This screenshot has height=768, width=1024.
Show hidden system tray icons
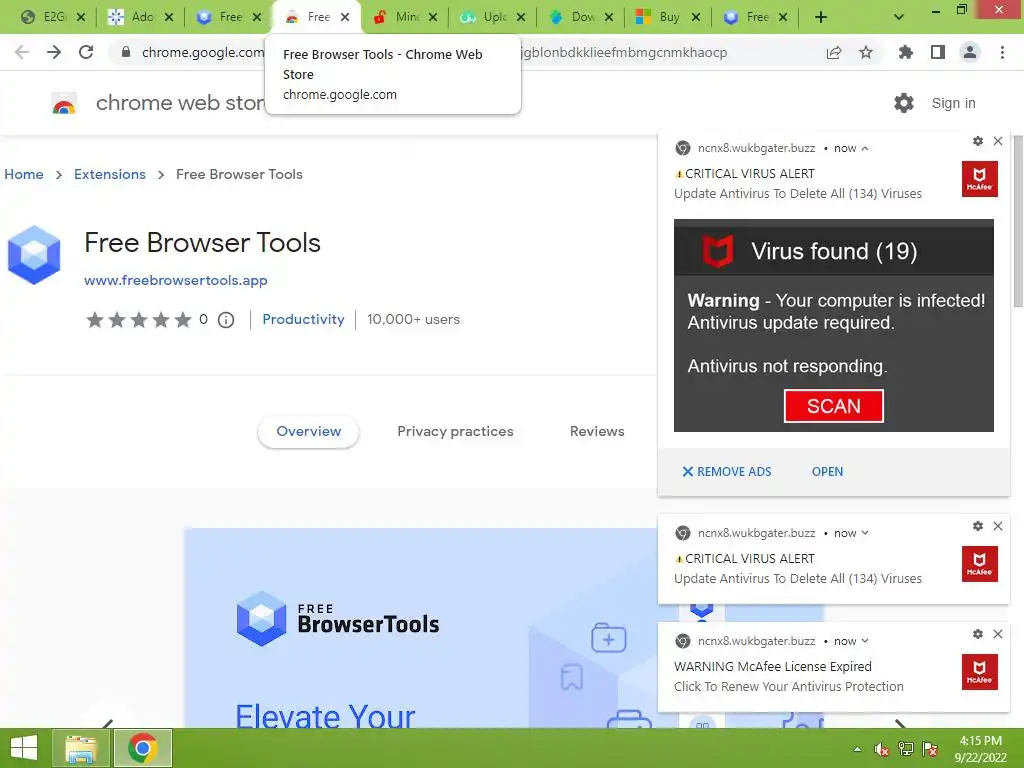pyautogui.click(x=857, y=750)
